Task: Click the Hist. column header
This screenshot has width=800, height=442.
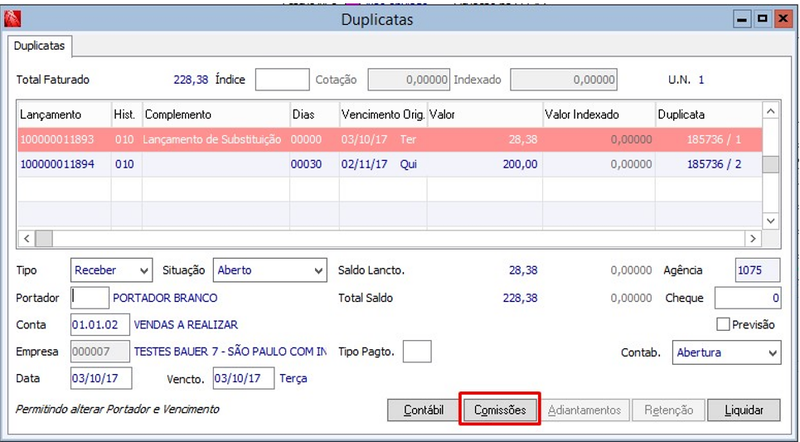Action: tap(127, 114)
